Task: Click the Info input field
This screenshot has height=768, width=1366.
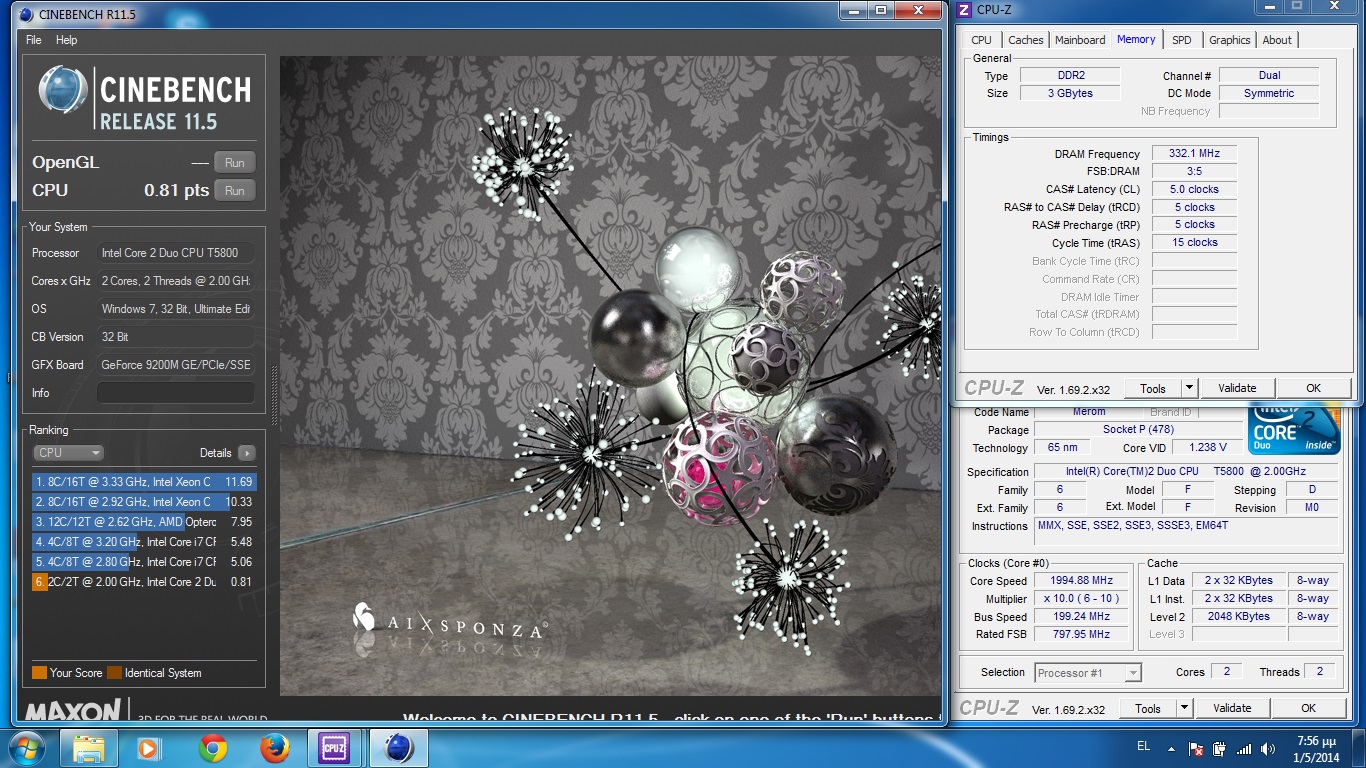Action: [176, 393]
